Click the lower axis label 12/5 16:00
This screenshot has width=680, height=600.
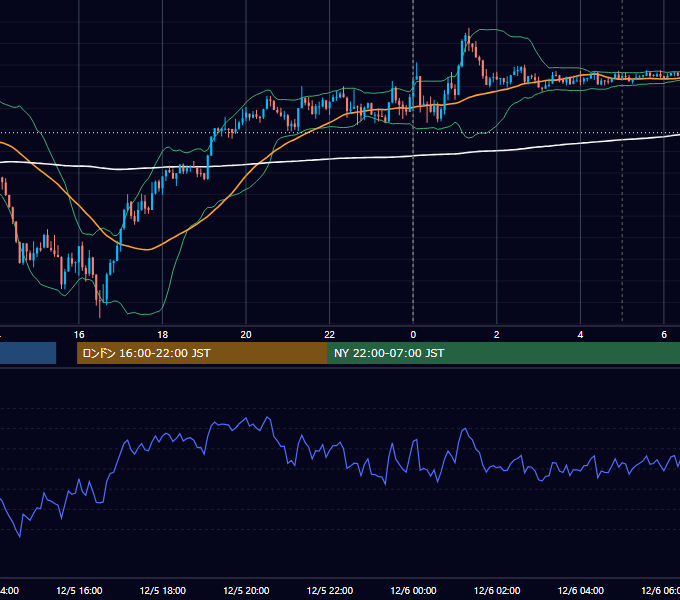(x=79, y=590)
